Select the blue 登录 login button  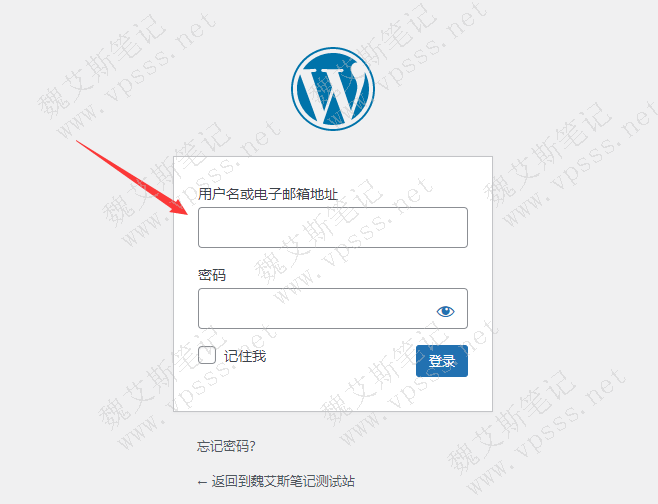point(442,361)
